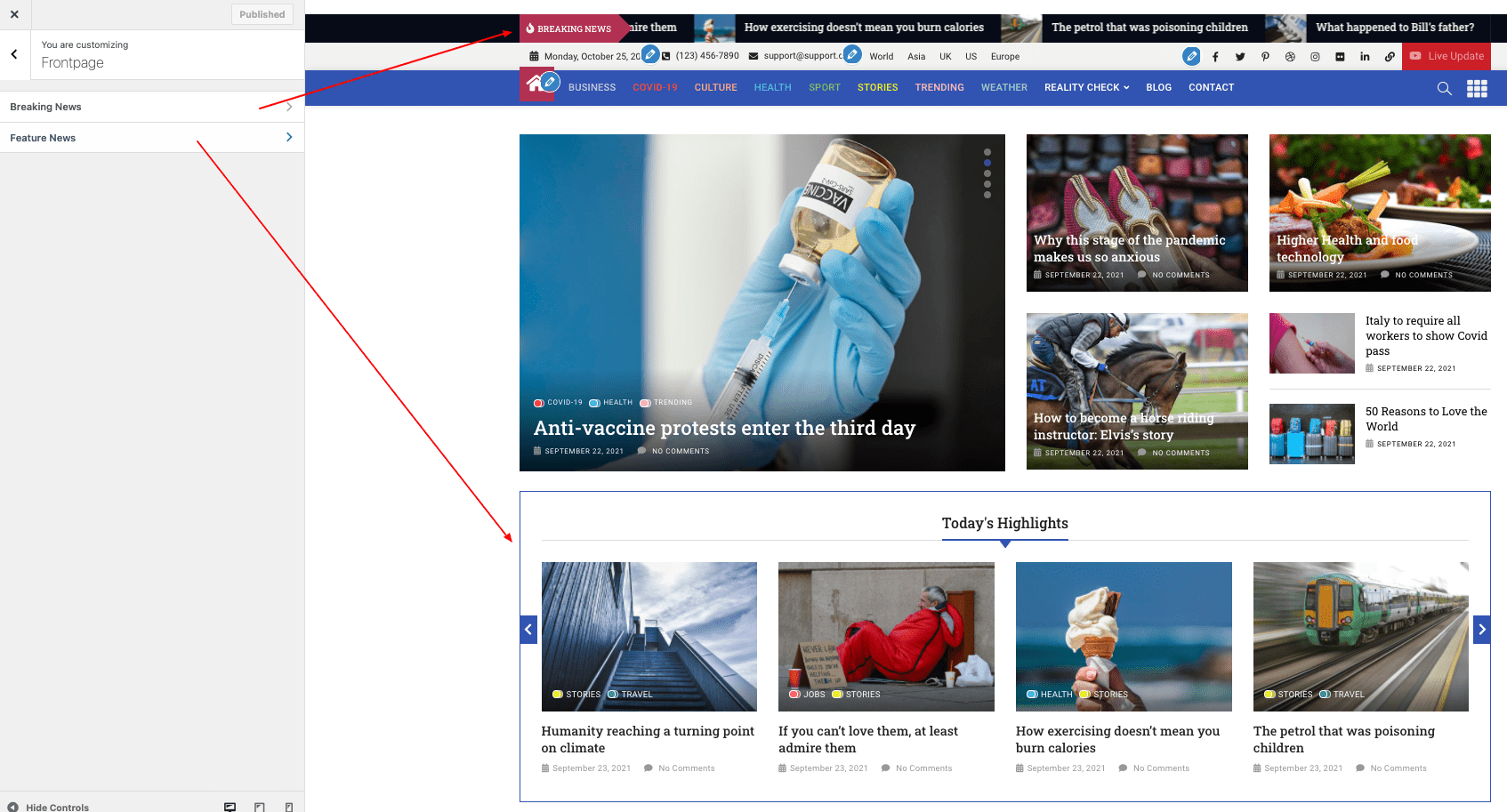Open the grid menu icon in the navigation bar
Screen dimensions: 1507x812
pyautogui.click(x=1477, y=88)
